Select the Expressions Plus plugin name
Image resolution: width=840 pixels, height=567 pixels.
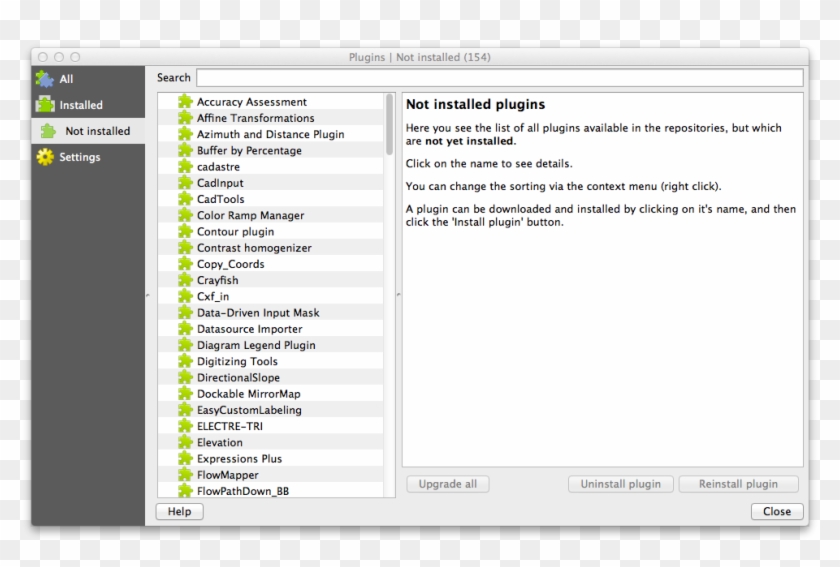coord(239,458)
